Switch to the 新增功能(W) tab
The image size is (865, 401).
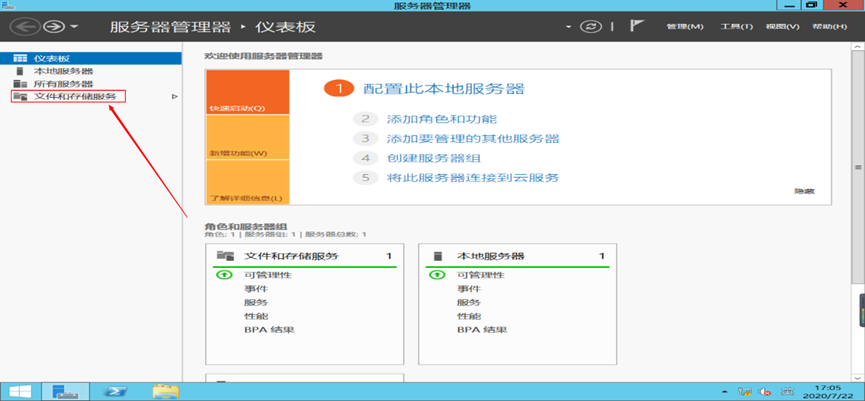click(x=247, y=137)
